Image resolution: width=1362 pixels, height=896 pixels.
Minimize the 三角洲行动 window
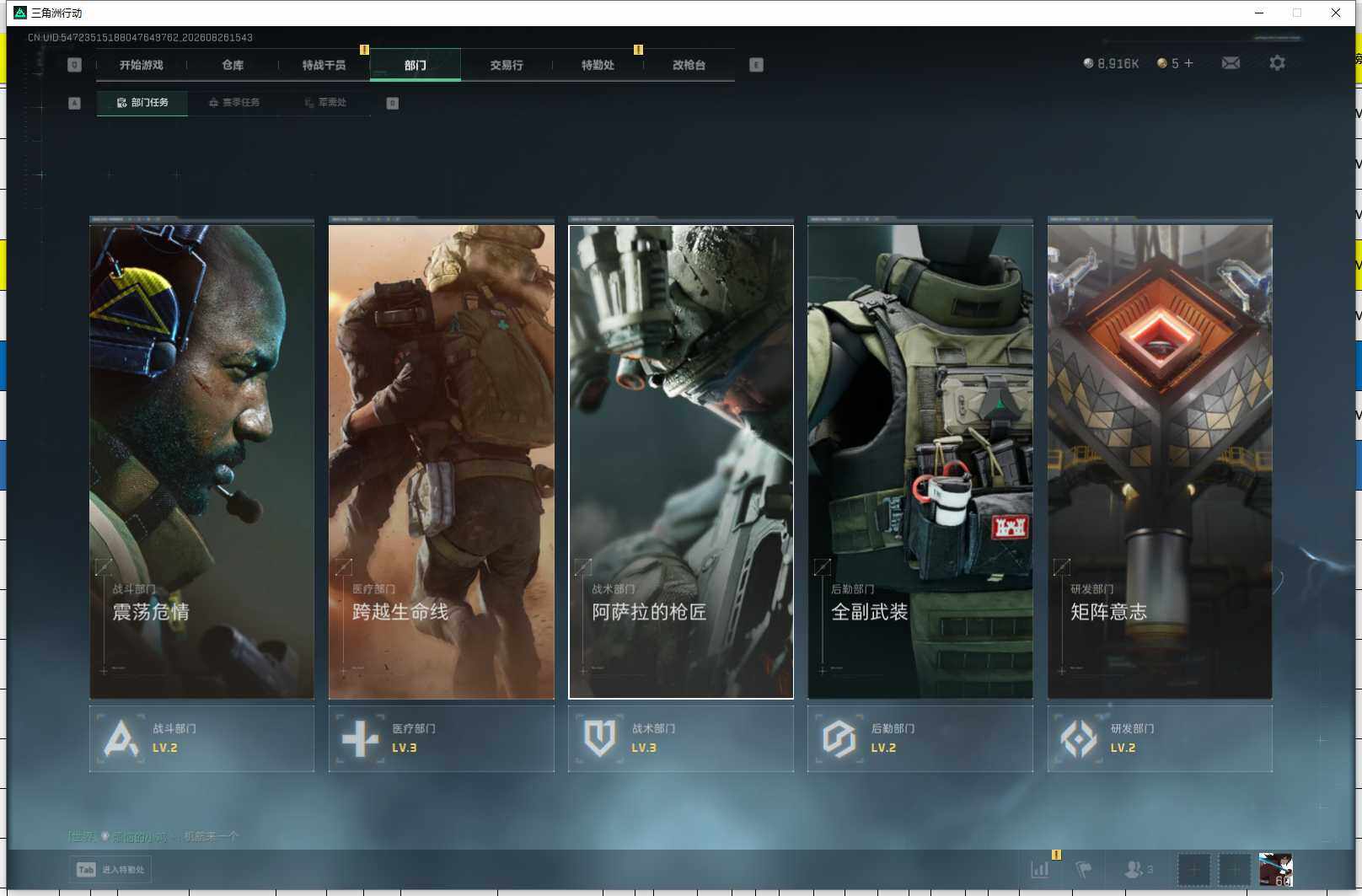point(1259,13)
